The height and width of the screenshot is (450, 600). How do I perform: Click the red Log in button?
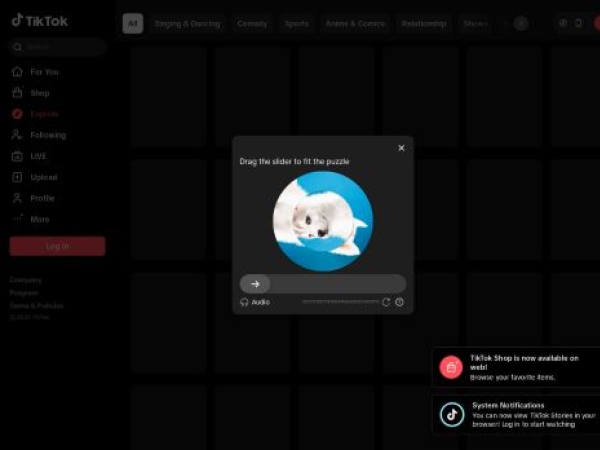pos(57,246)
